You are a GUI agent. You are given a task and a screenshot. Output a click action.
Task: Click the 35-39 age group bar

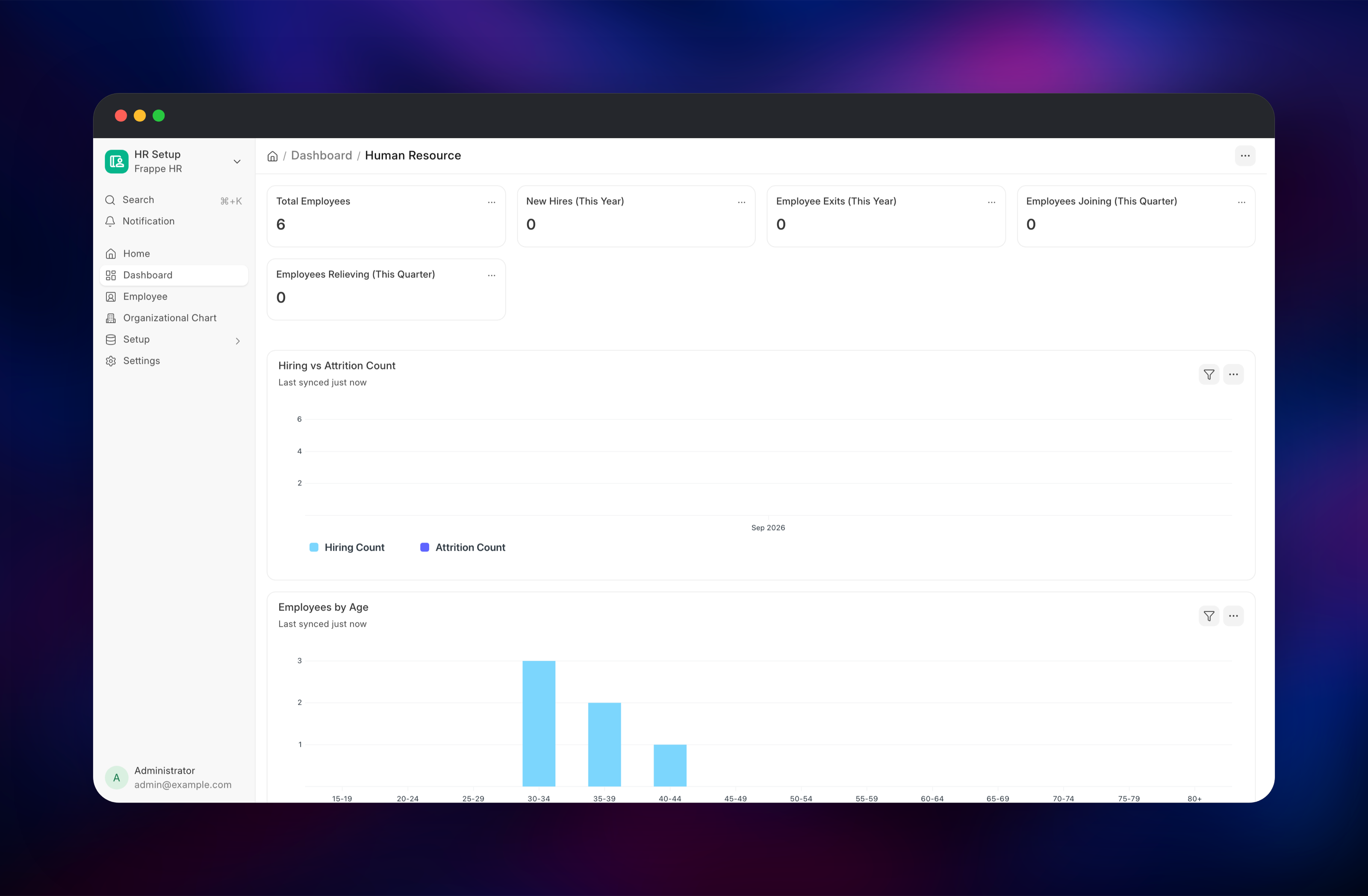[604, 744]
